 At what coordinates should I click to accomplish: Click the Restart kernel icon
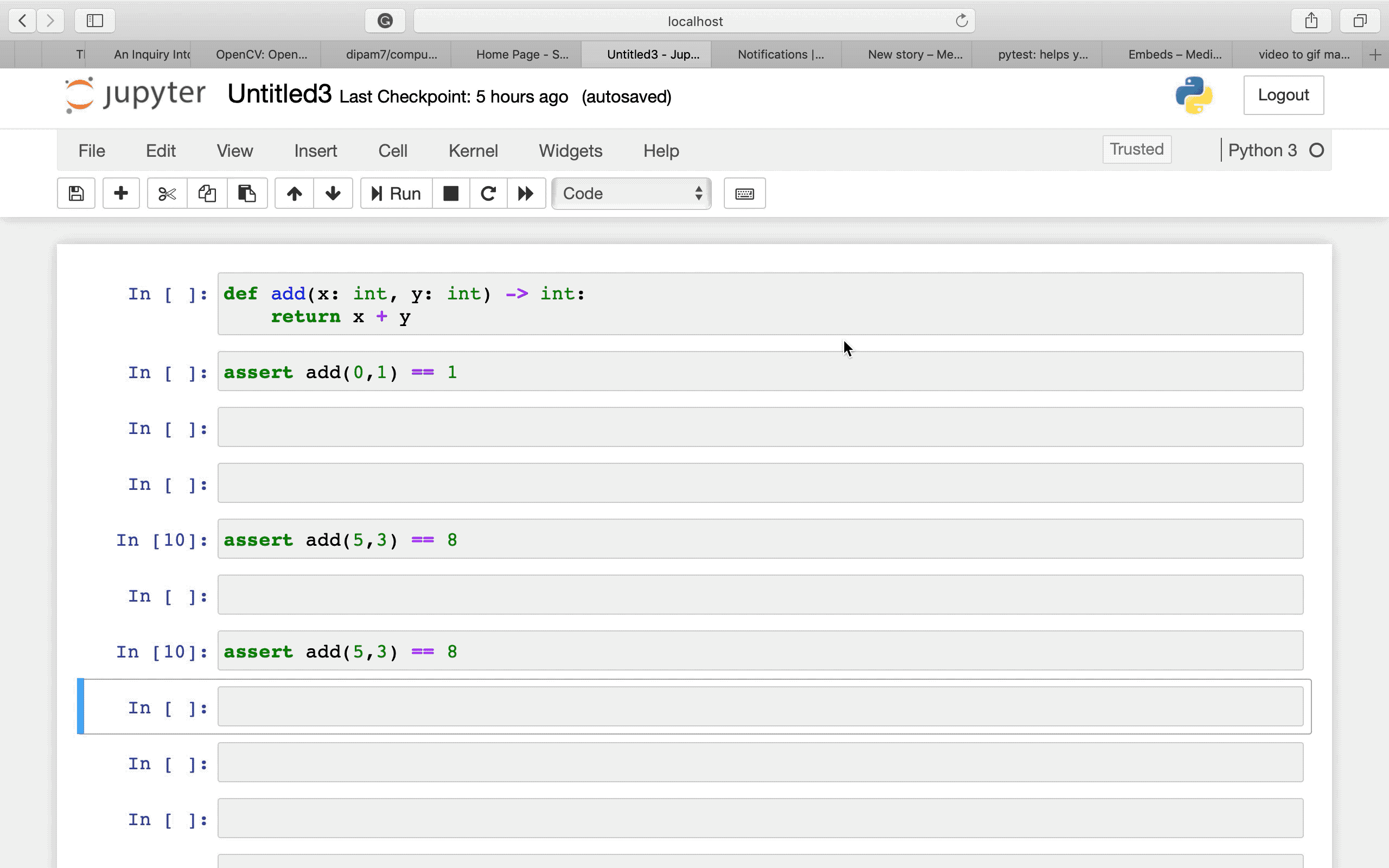coord(488,193)
